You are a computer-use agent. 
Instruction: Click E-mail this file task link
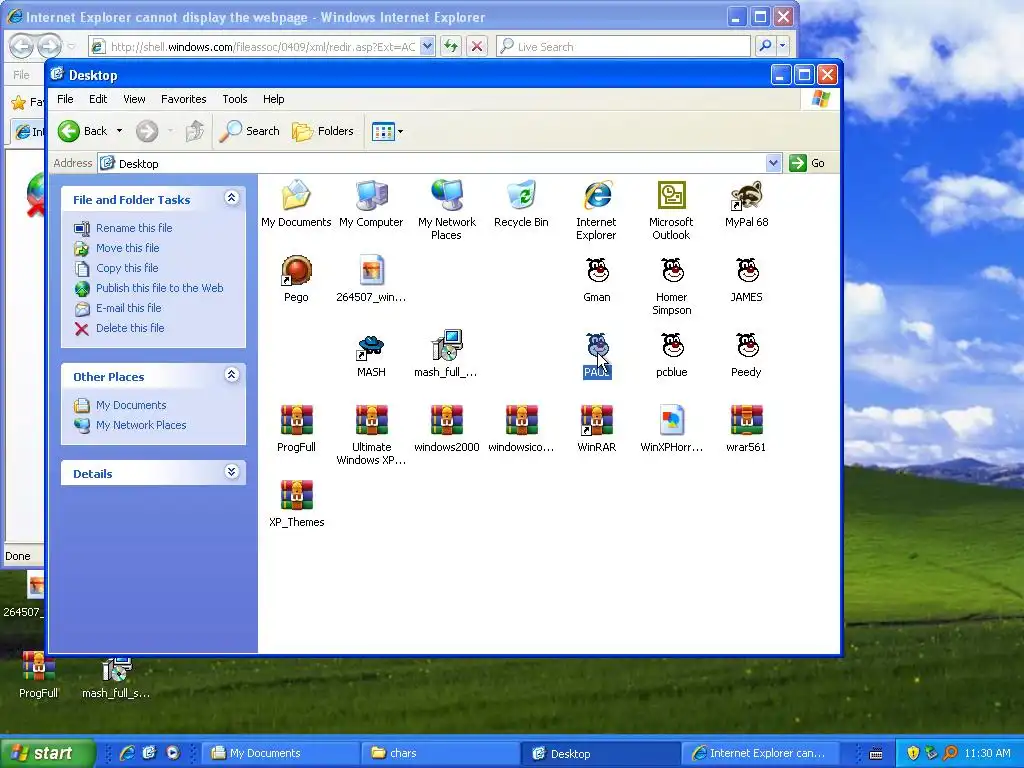[129, 308]
